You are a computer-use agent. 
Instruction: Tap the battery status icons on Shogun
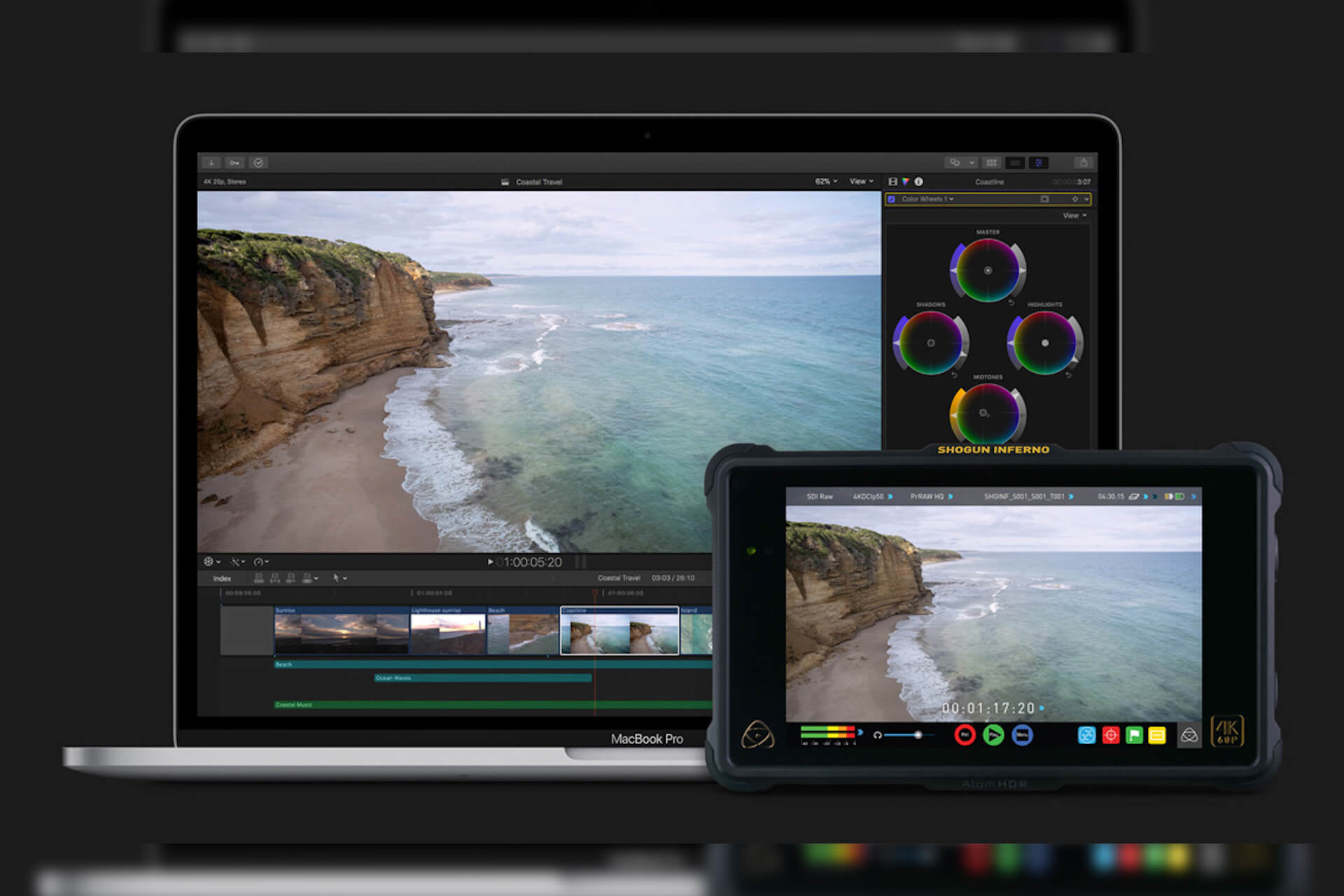coord(1175,496)
